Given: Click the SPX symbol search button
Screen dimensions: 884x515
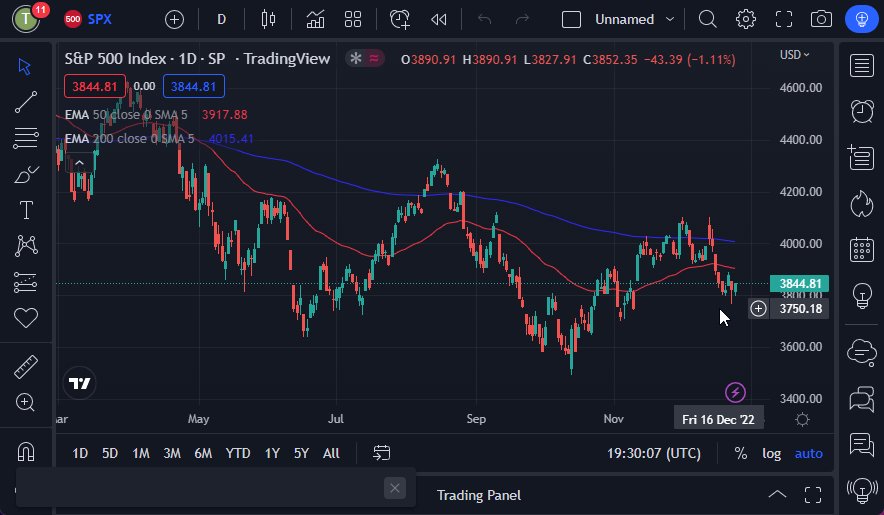Looking at the screenshot, I should [x=88, y=19].
